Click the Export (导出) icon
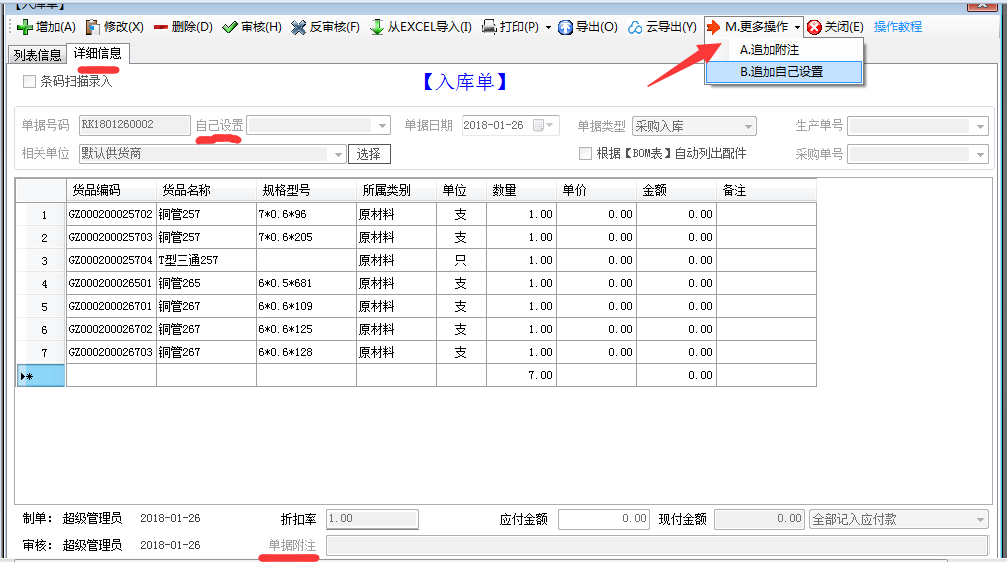The image size is (1007, 562). pos(565,27)
